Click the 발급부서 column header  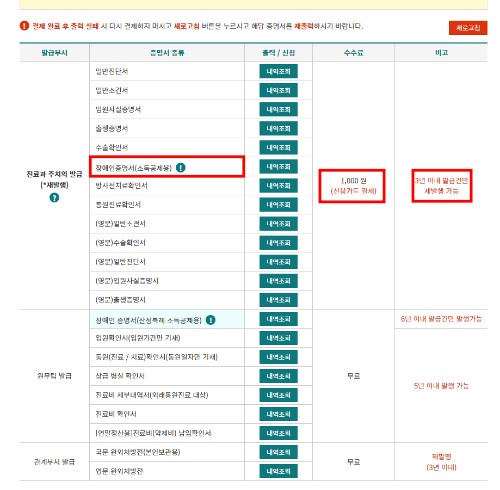(x=54, y=53)
